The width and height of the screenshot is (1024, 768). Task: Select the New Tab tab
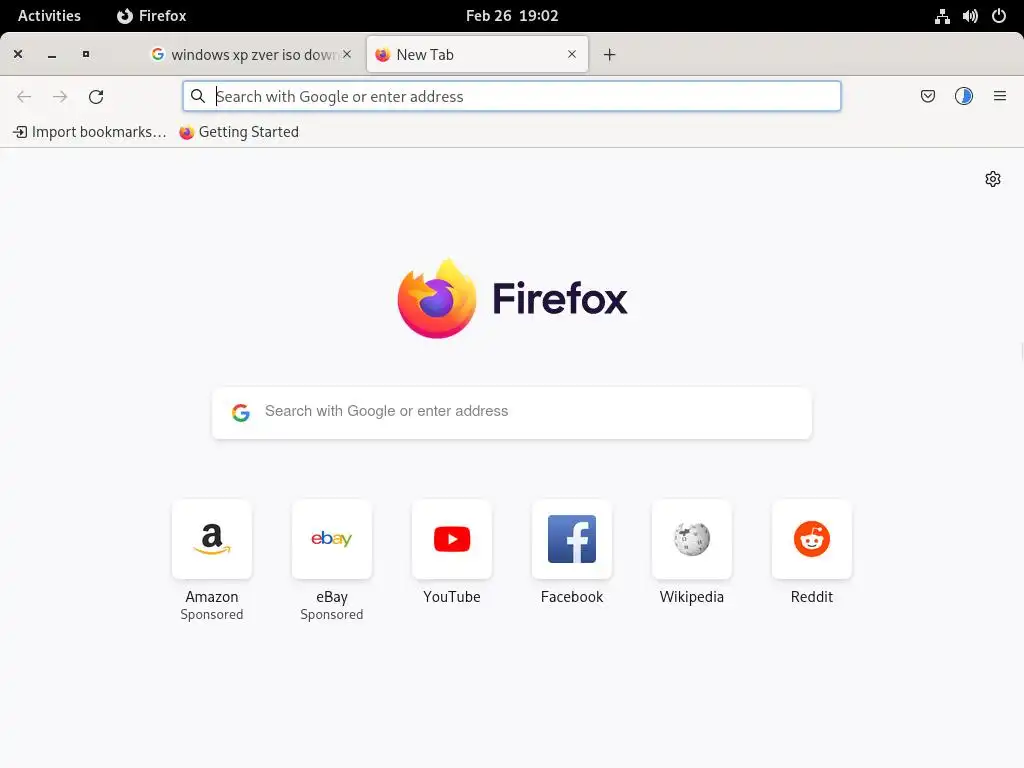coord(477,55)
